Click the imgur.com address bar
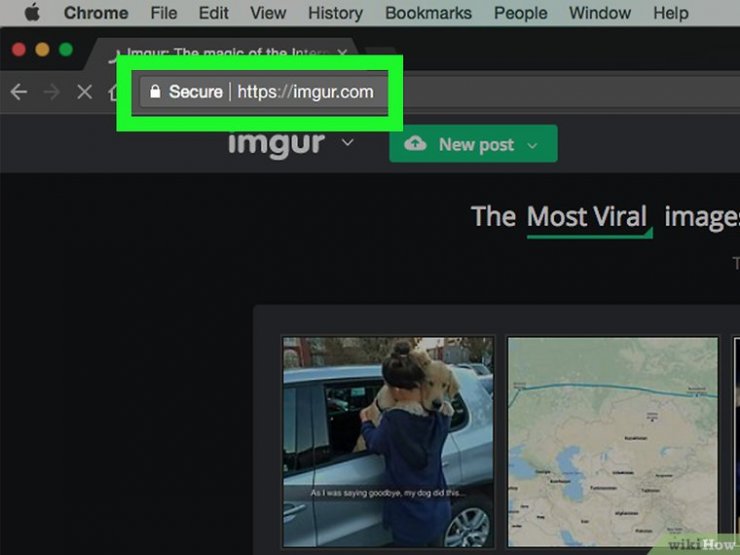This screenshot has height=555, width=740. point(305,92)
